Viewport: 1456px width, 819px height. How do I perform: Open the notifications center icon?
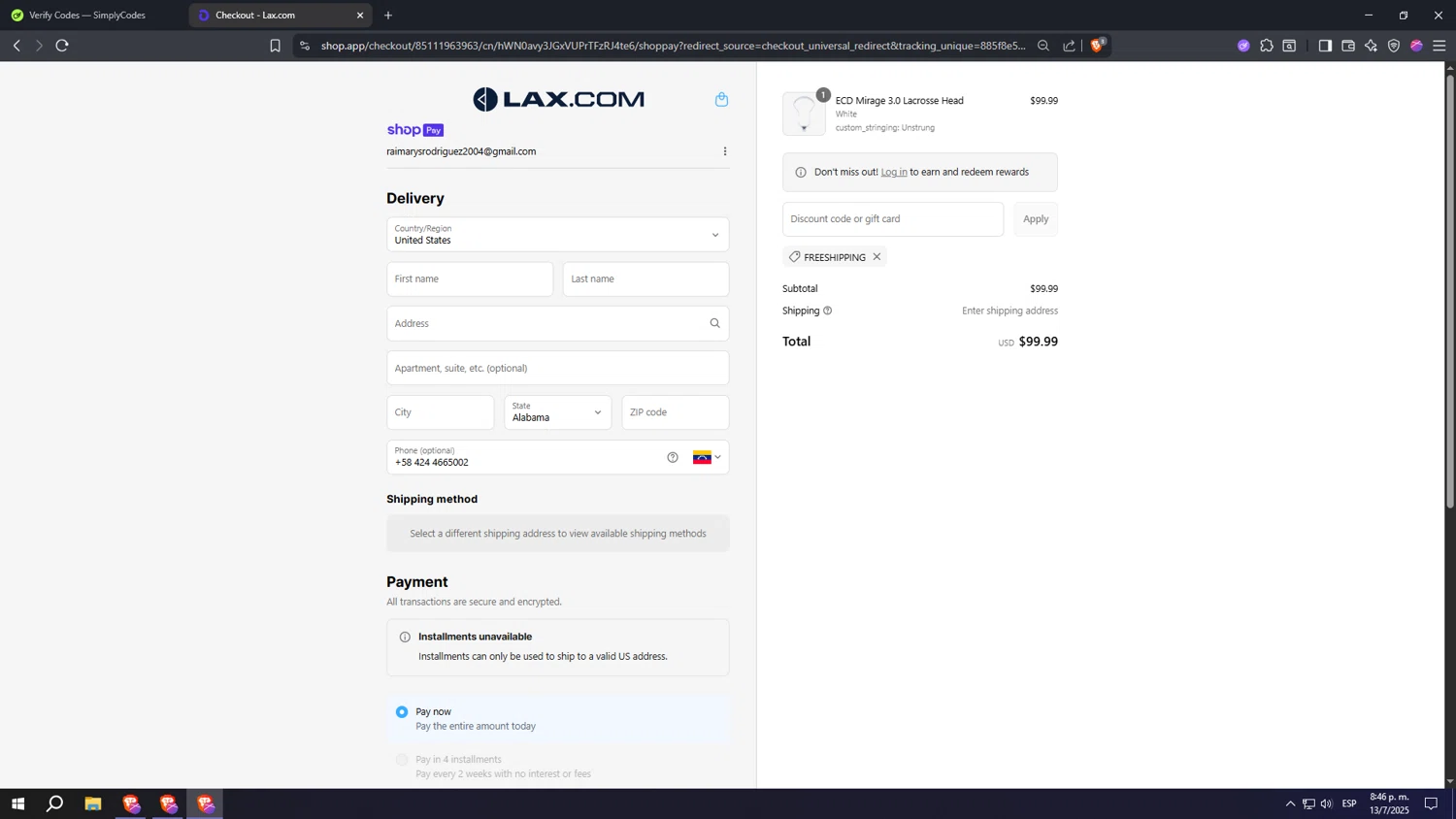coord(1431,803)
